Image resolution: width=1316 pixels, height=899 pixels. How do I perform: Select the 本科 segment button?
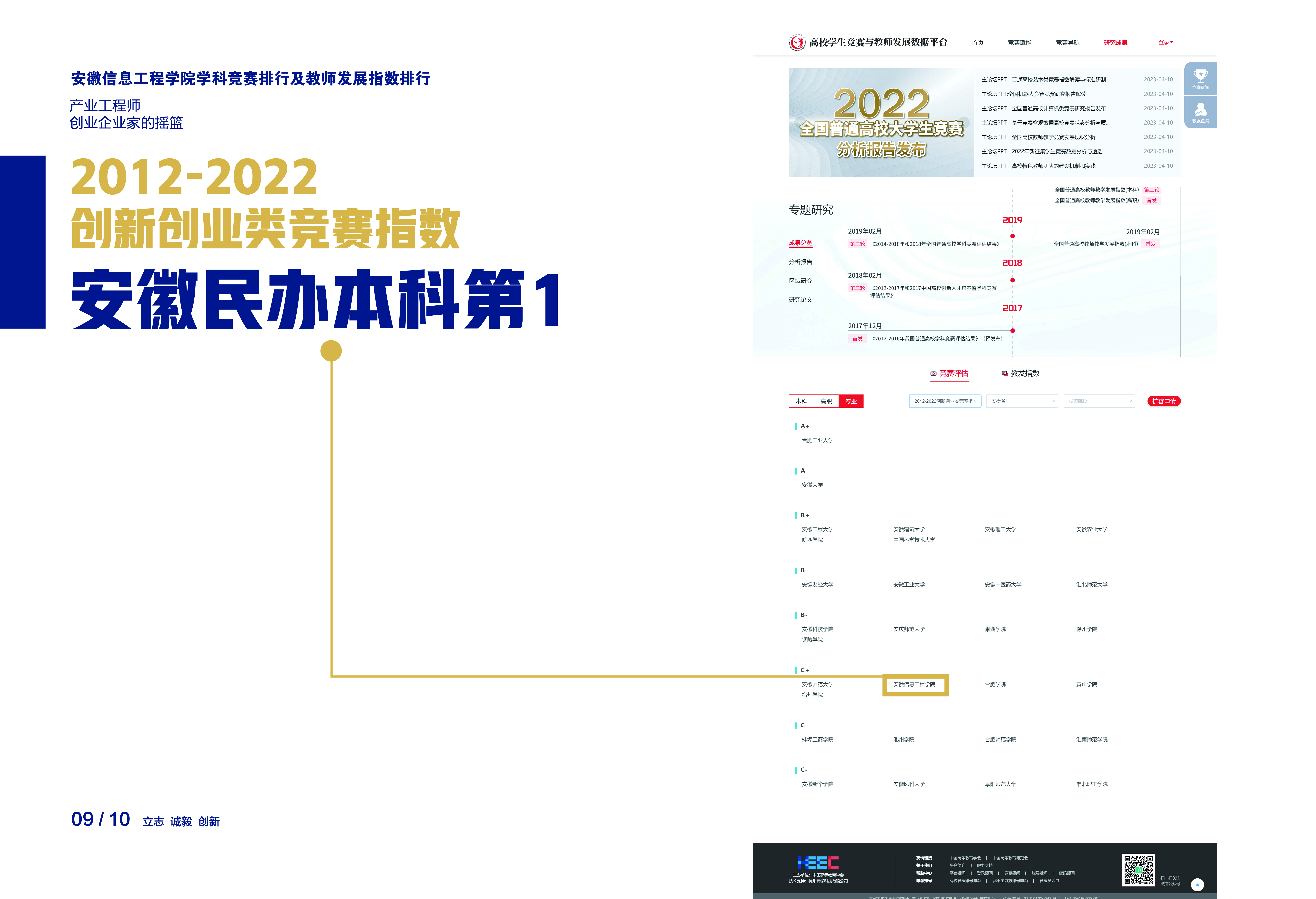click(x=801, y=401)
